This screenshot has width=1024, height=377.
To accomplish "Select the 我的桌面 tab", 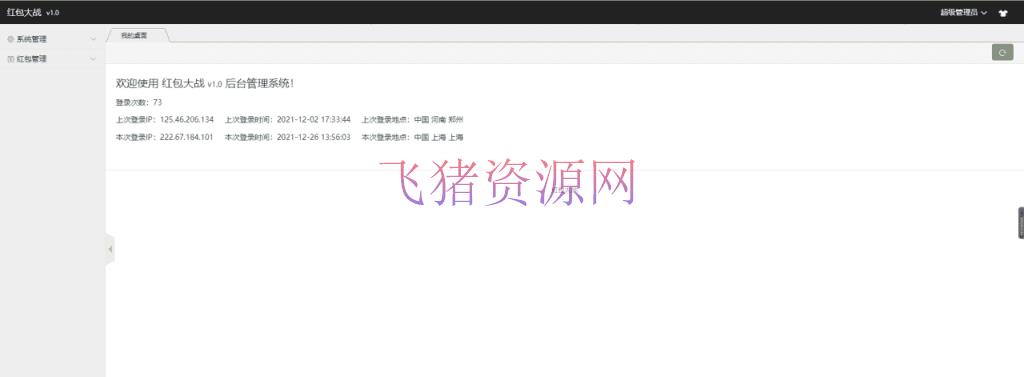I will click(135, 35).
